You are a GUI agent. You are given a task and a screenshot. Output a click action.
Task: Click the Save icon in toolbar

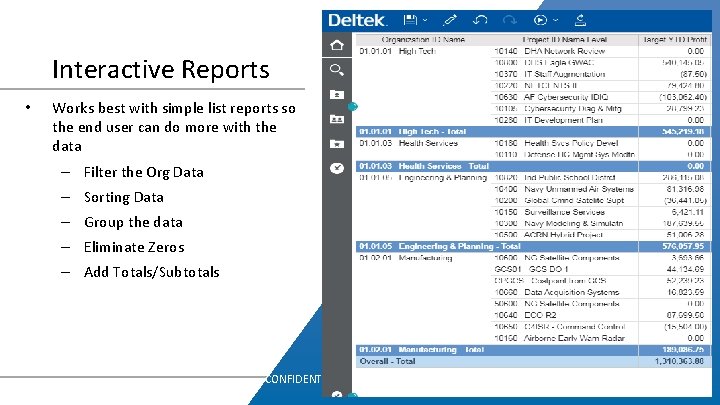click(410, 20)
